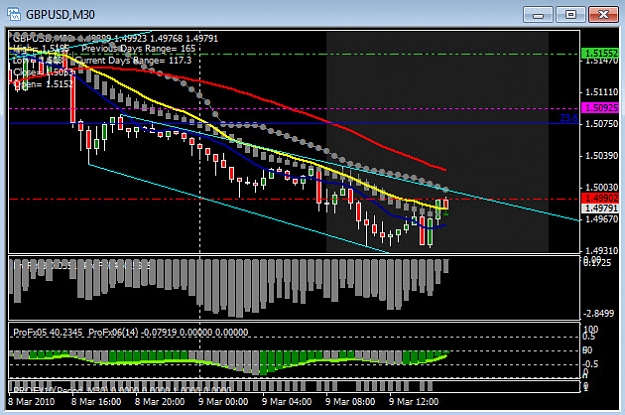Click the 9 Mar 08:00 time label
This screenshot has height=415, width=625.
pos(350,401)
